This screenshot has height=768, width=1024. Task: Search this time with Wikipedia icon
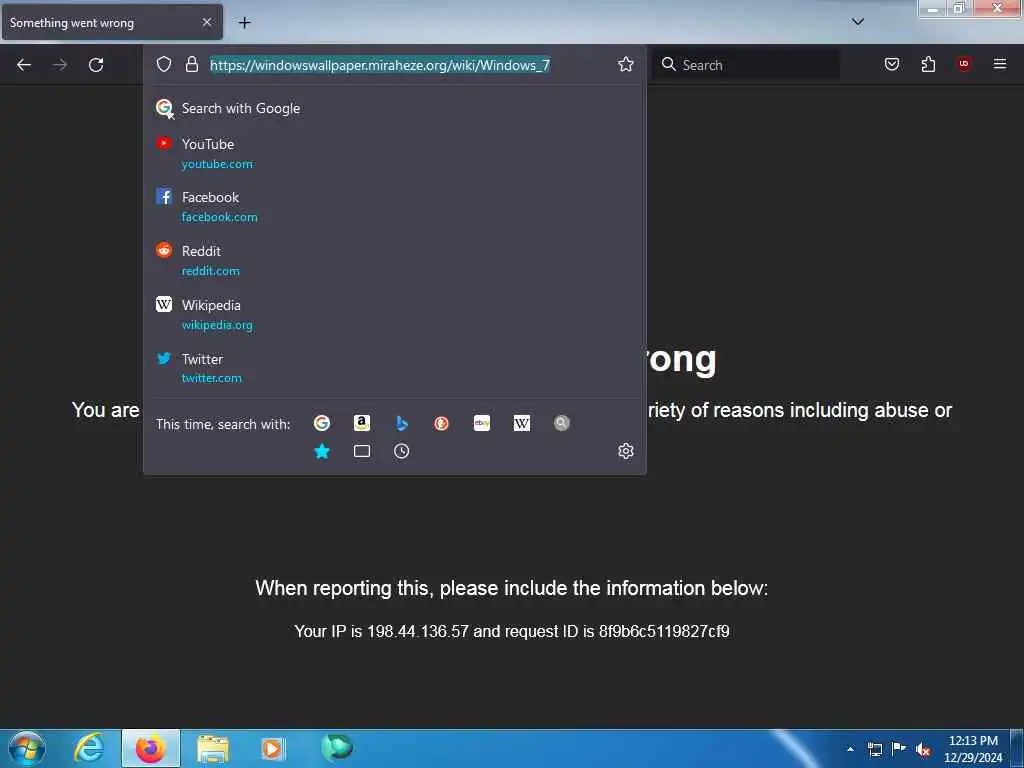pos(522,423)
